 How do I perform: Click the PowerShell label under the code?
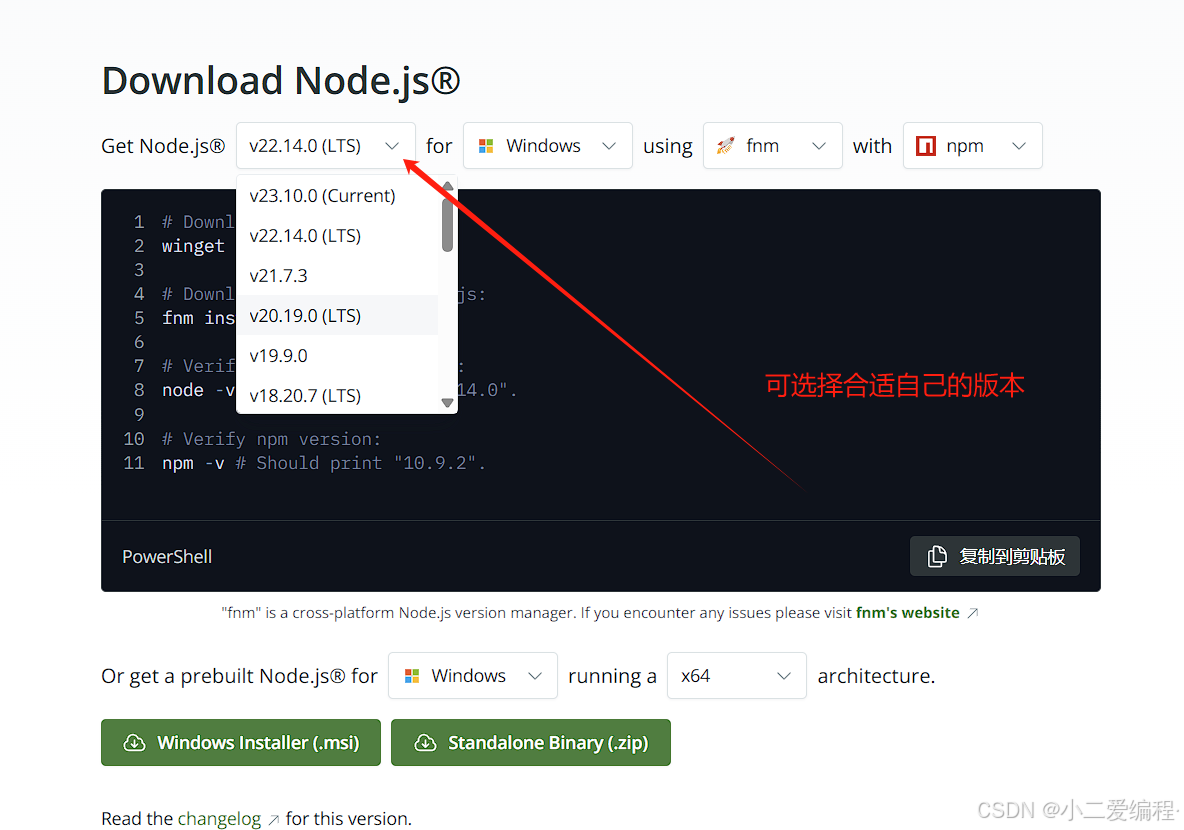point(167,557)
